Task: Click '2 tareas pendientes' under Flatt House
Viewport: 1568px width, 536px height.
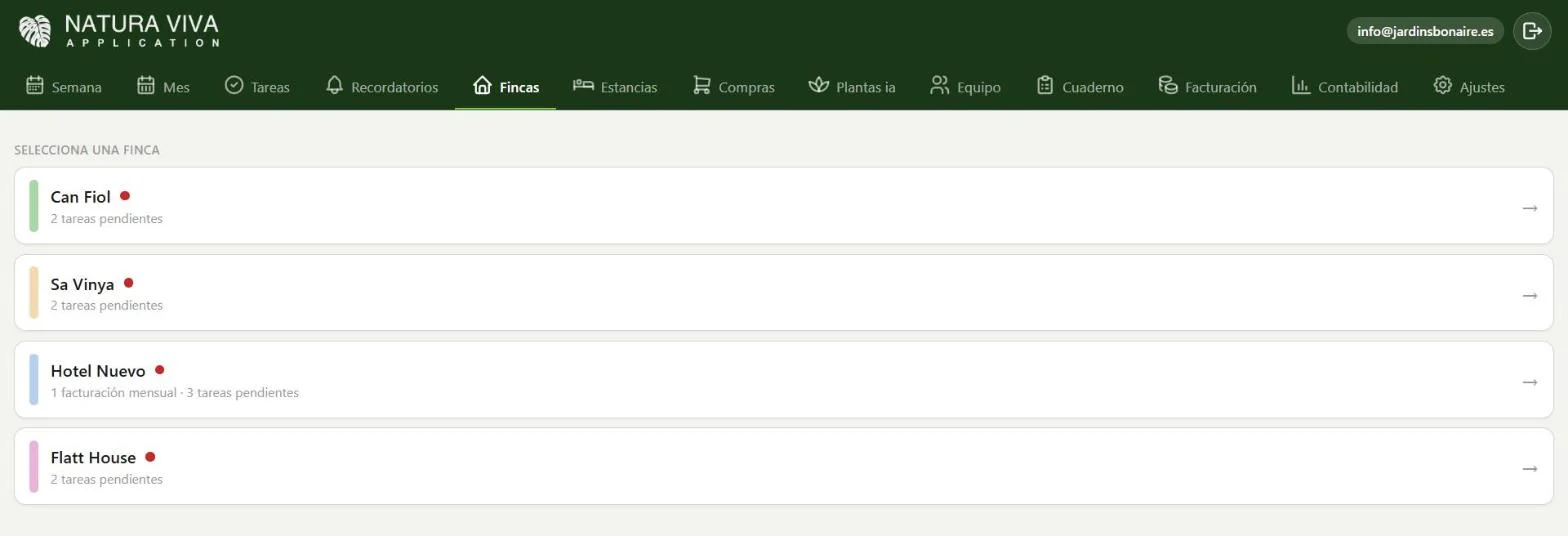Action: coord(107,479)
